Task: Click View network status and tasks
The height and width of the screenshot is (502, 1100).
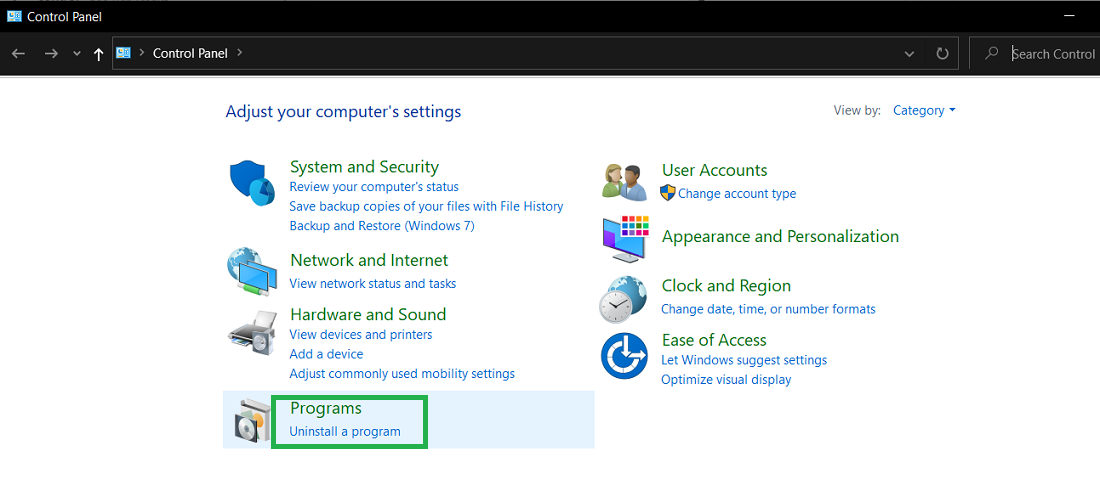Action: [372, 284]
